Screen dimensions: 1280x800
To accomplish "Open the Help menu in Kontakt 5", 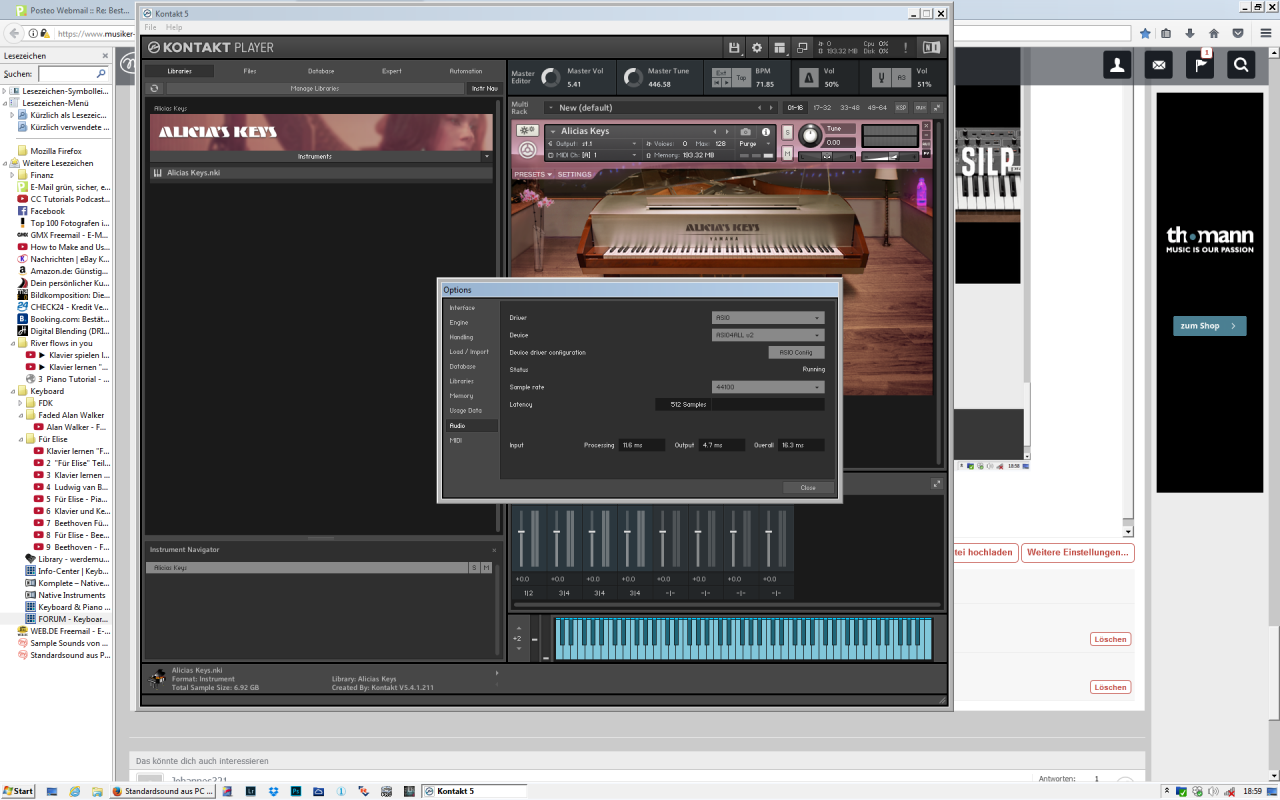I will click(174, 27).
